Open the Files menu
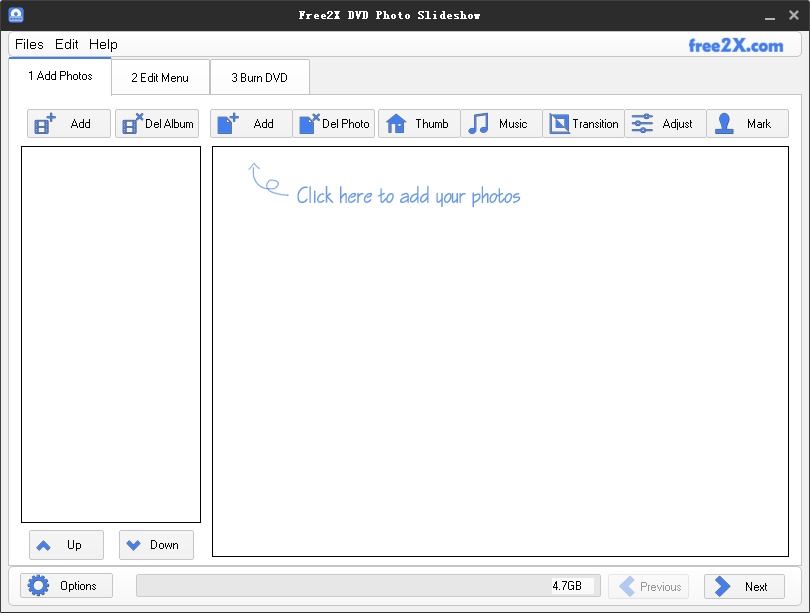 pyautogui.click(x=29, y=44)
